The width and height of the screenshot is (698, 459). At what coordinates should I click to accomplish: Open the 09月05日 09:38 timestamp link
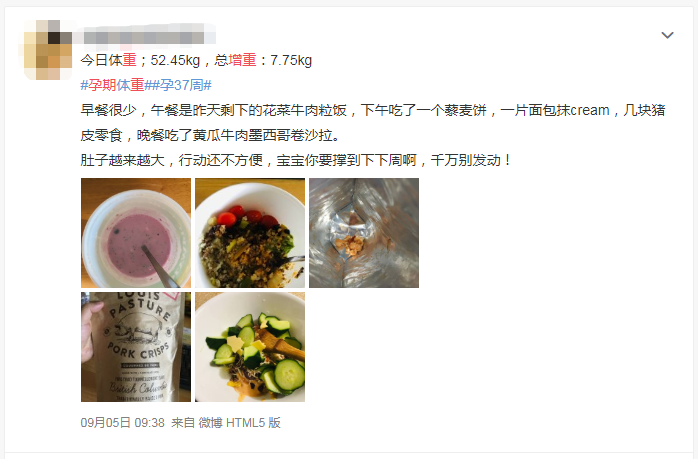pos(122,422)
